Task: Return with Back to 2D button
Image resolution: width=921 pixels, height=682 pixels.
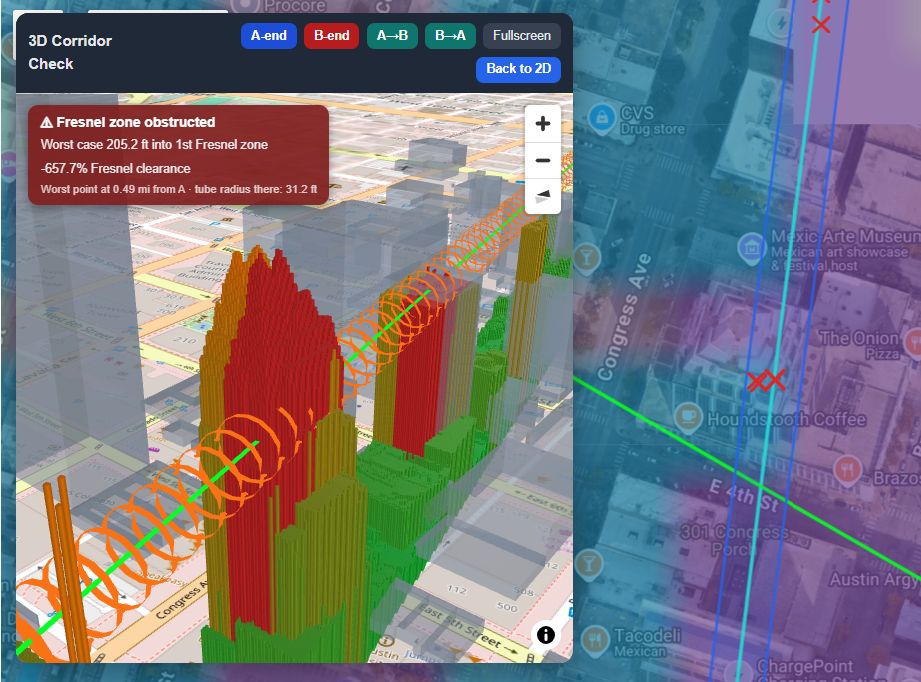Action: 518,69
